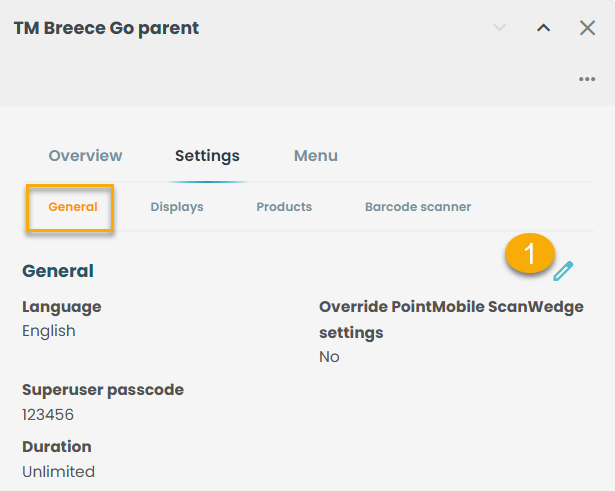The width and height of the screenshot is (615, 491).
Task: Click the superuser passcode value 123456
Action: tap(48, 415)
